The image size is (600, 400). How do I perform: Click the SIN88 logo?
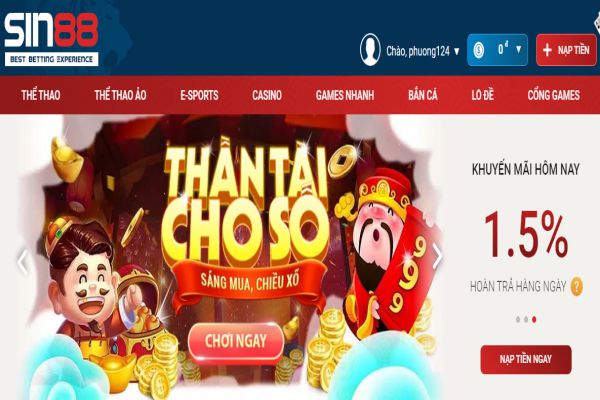[x=51, y=39]
